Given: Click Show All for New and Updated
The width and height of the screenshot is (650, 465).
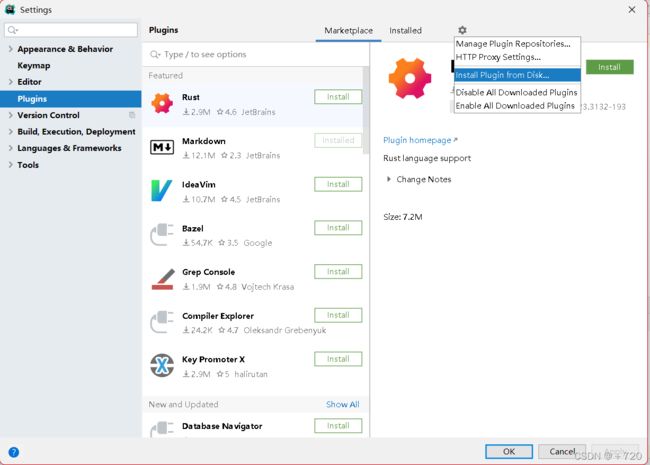Looking at the screenshot, I should click(x=342, y=404).
